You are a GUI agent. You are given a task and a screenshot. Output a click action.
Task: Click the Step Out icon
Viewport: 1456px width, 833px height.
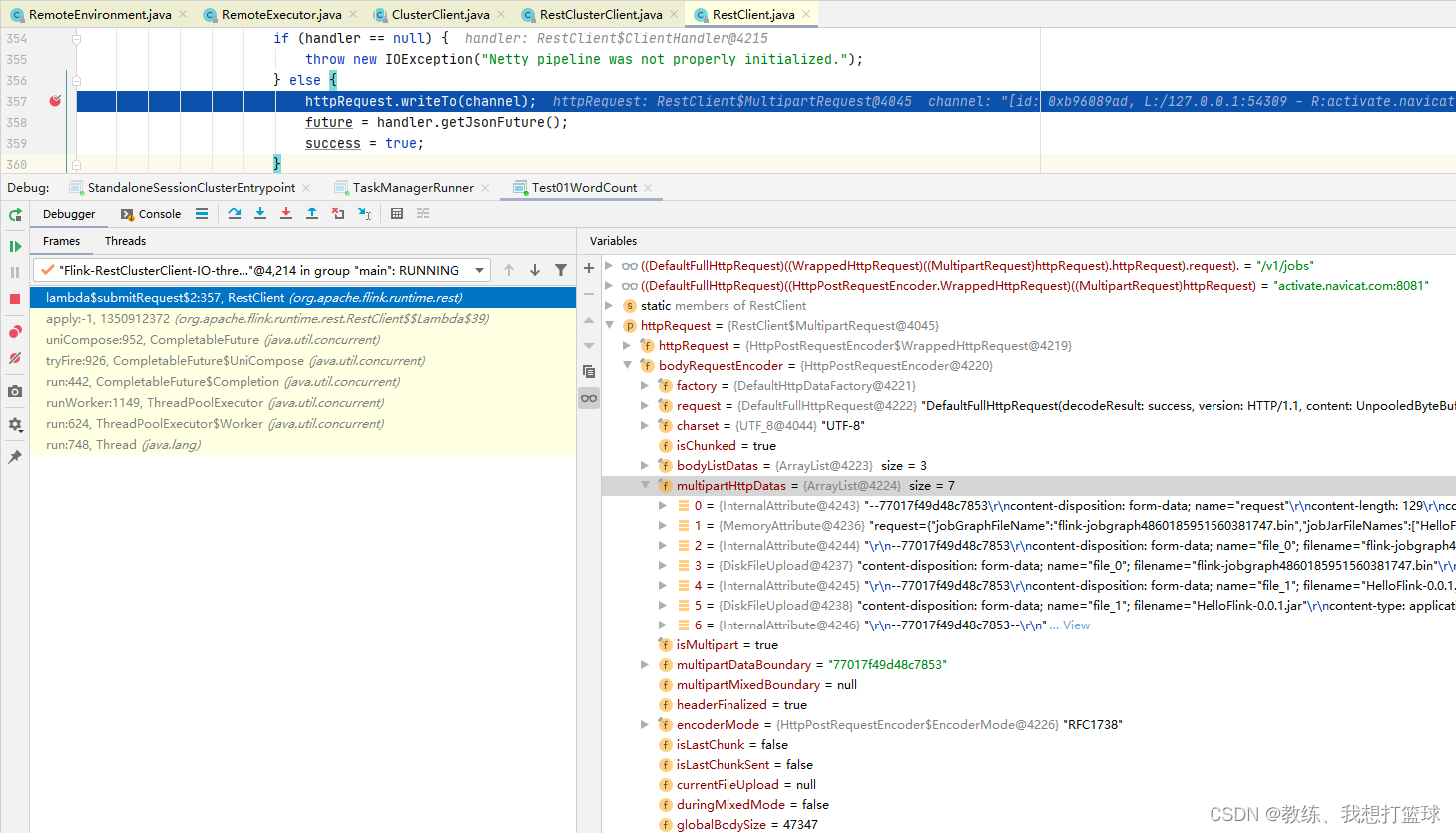pyautogui.click(x=312, y=213)
